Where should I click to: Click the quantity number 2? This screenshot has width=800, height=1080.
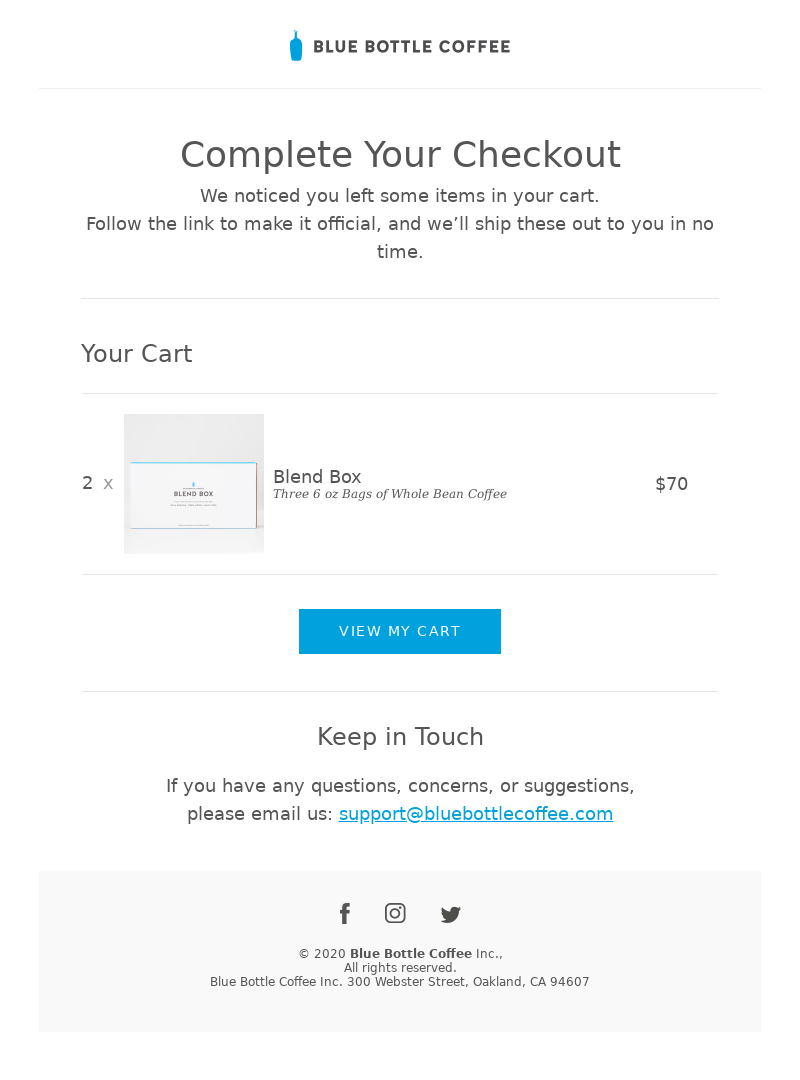point(88,483)
